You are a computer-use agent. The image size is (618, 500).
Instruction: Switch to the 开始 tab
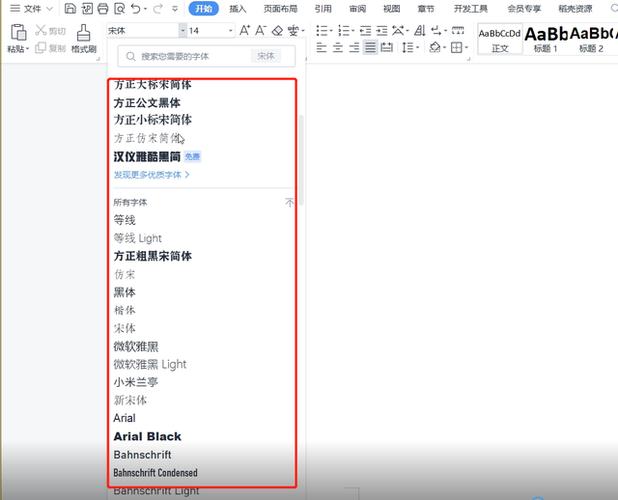pyautogui.click(x=204, y=8)
